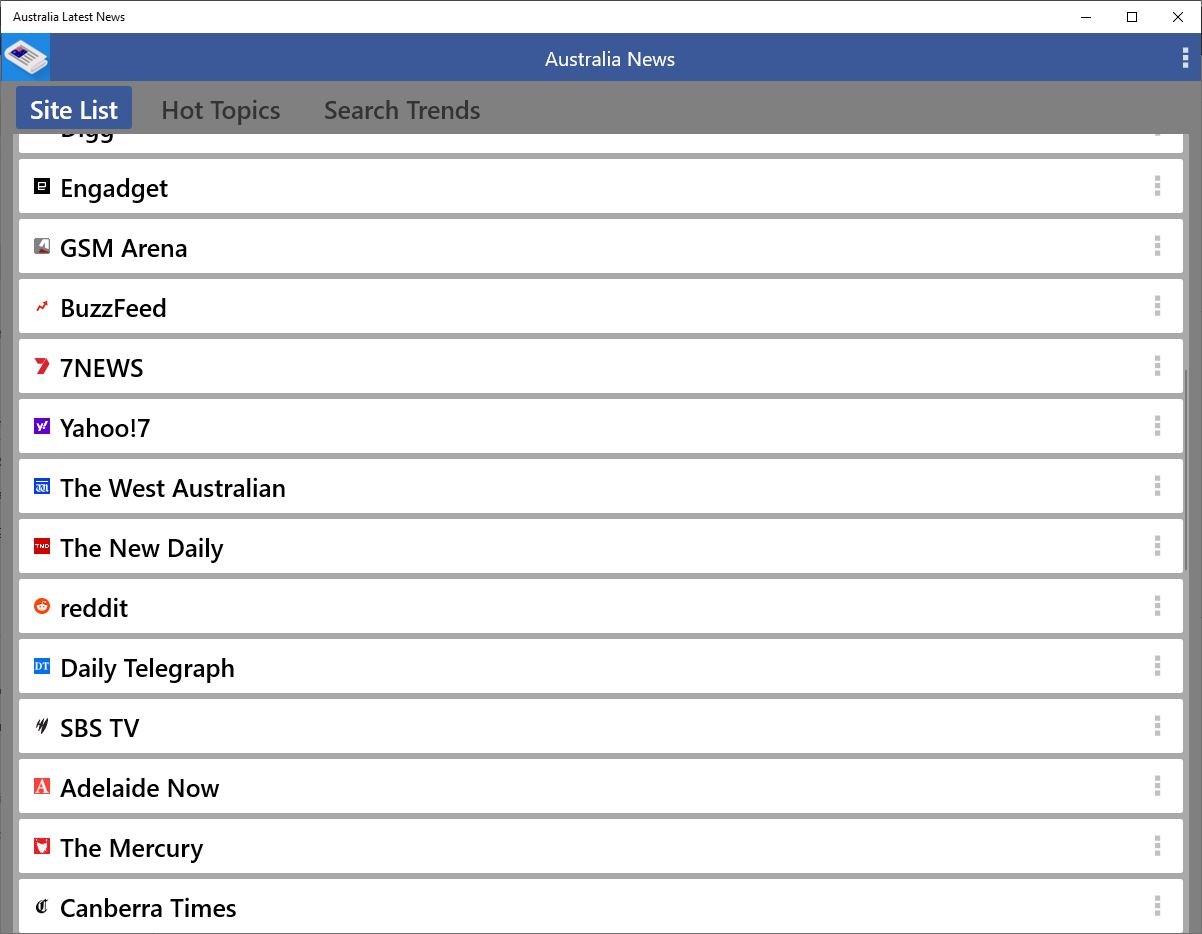This screenshot has width=1202, height=934.
Task: Maximize the Australia Latest News window
Action: click(x=1132, y=17)
